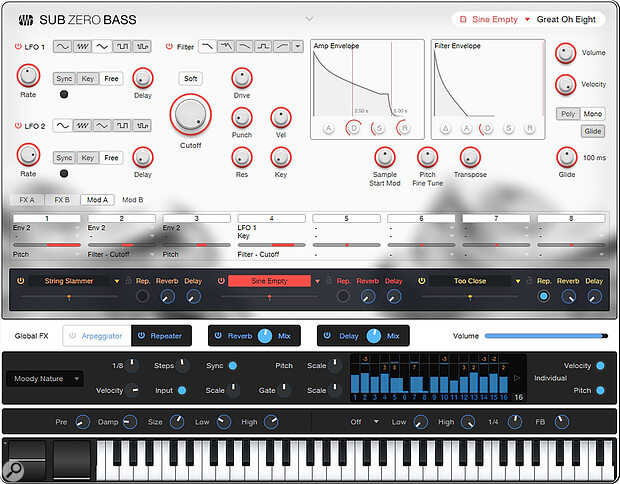Adjust the global Volume slider

pos(546,336)
